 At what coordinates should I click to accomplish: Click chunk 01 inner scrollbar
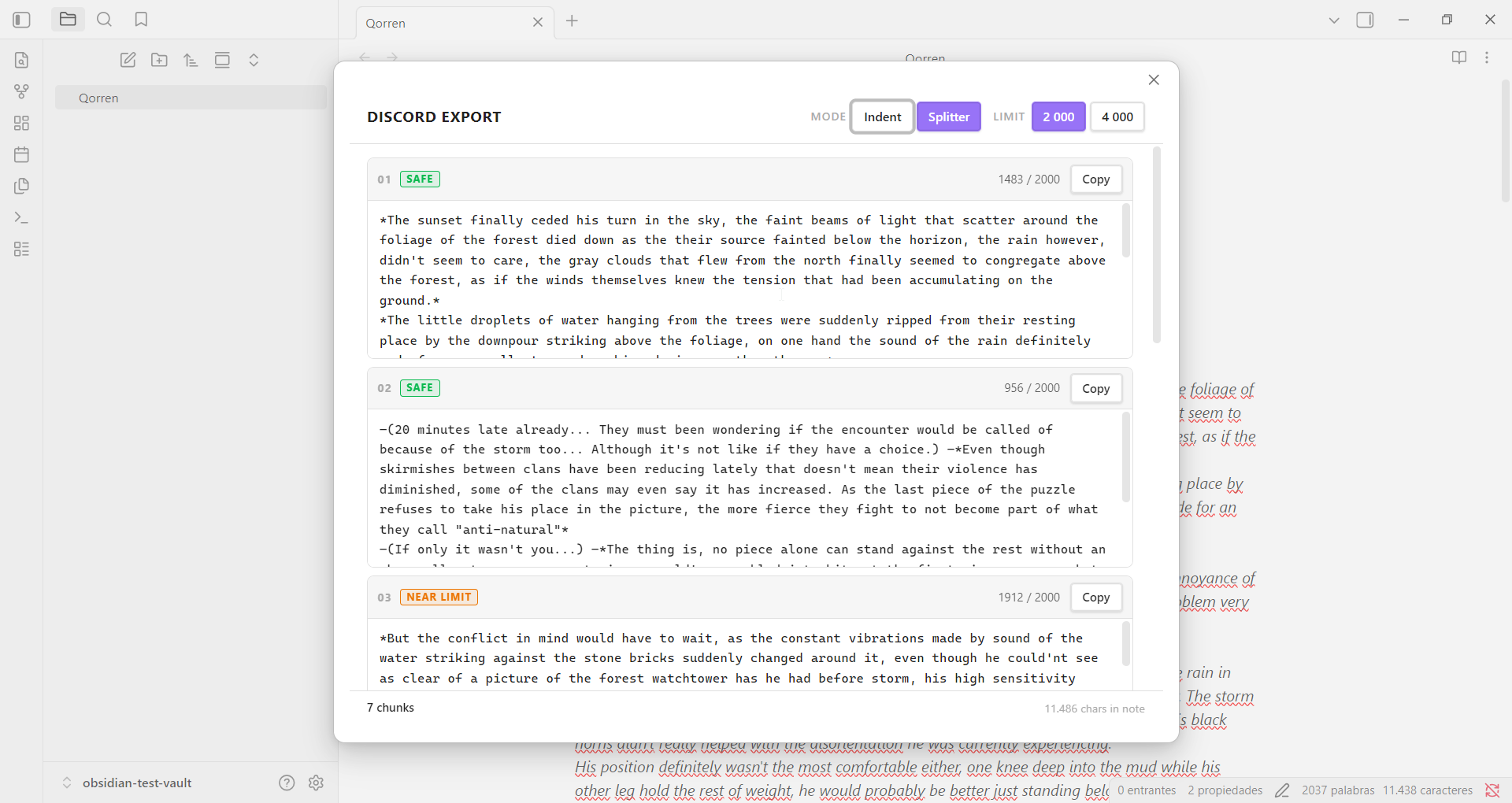tap(1126, 231)
